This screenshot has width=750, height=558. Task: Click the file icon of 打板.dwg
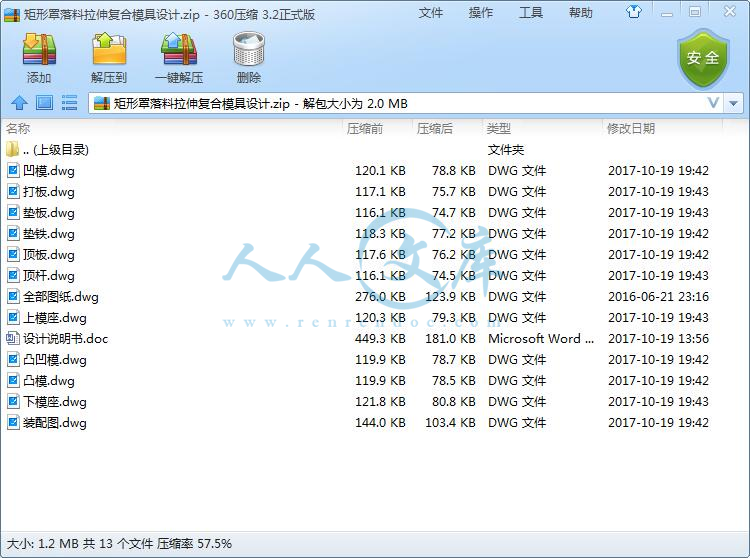pos(13,192)
